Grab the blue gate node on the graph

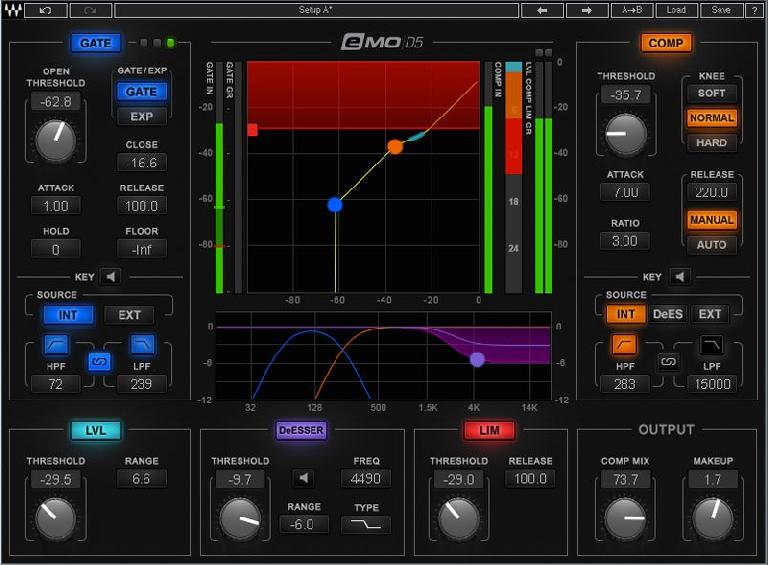pos(335,205)
